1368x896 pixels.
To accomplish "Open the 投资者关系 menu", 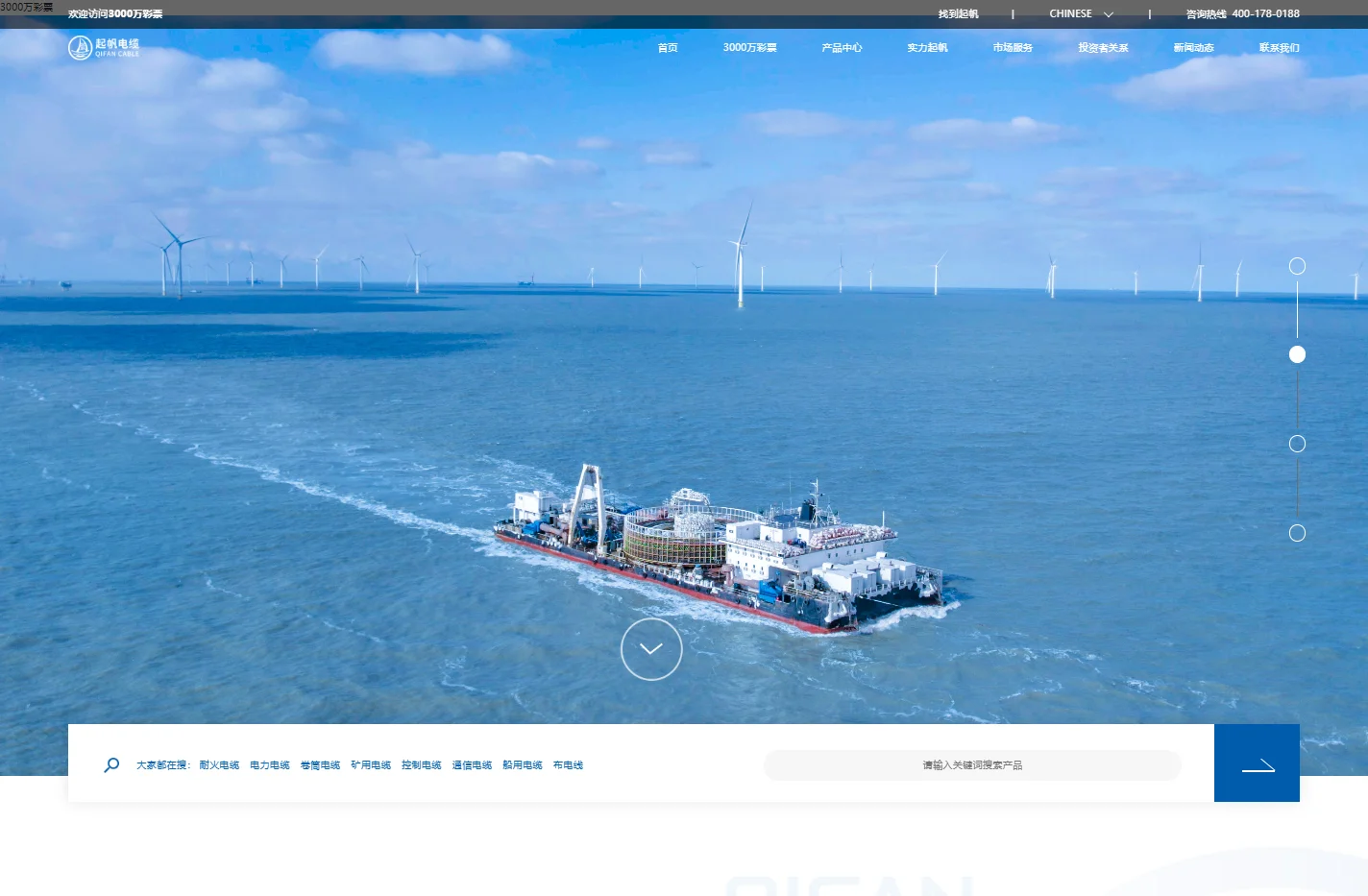I will click(1103, 48).
